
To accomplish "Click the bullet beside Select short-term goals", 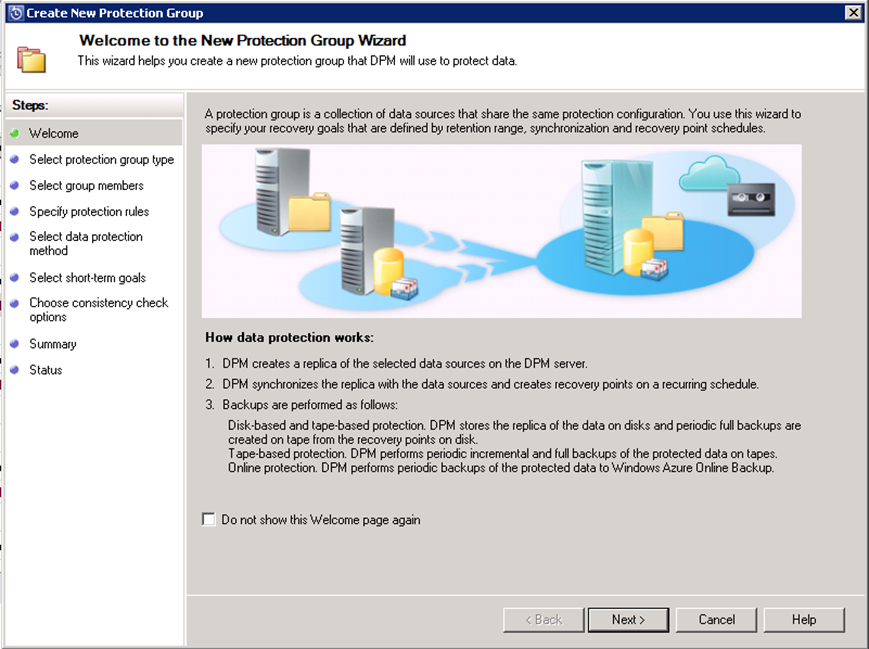I will (15, 277).
